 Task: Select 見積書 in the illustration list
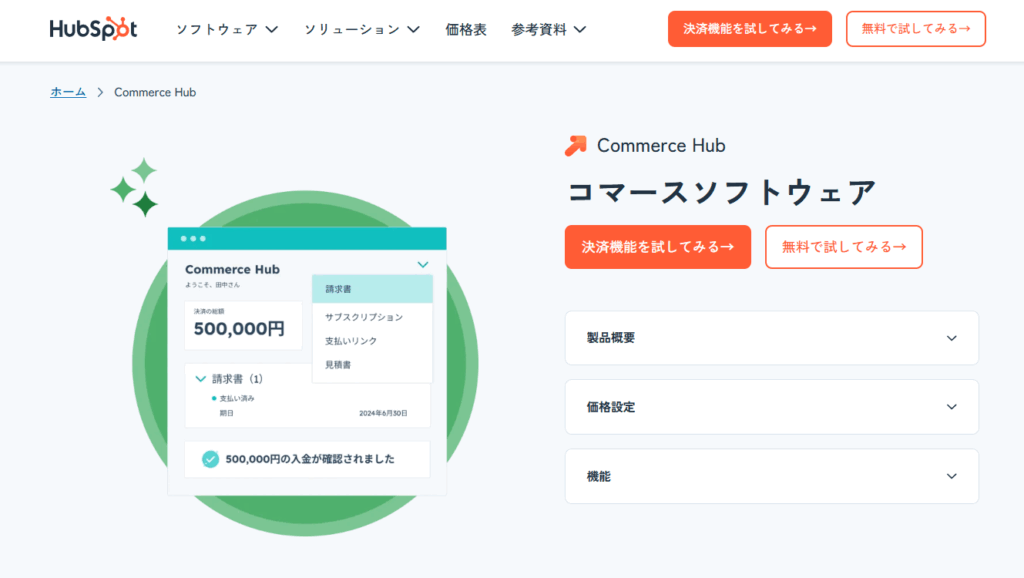tap(338, 364)
